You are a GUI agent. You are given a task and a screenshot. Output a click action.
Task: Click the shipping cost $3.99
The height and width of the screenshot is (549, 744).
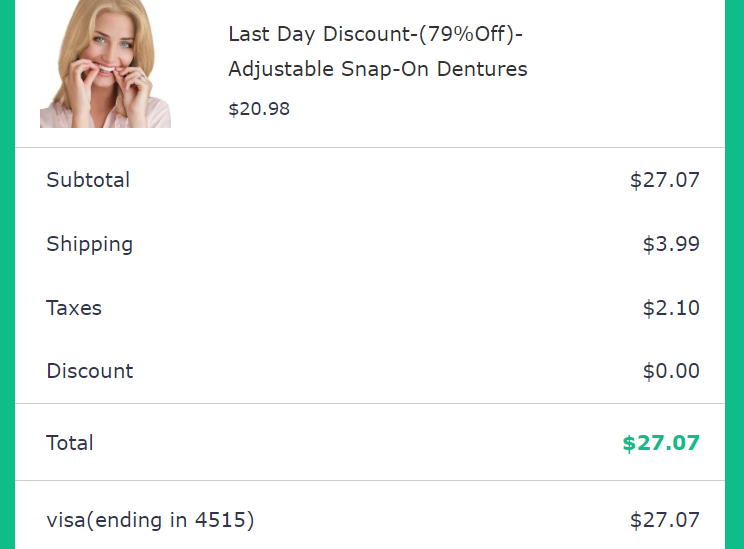point(670,244)
